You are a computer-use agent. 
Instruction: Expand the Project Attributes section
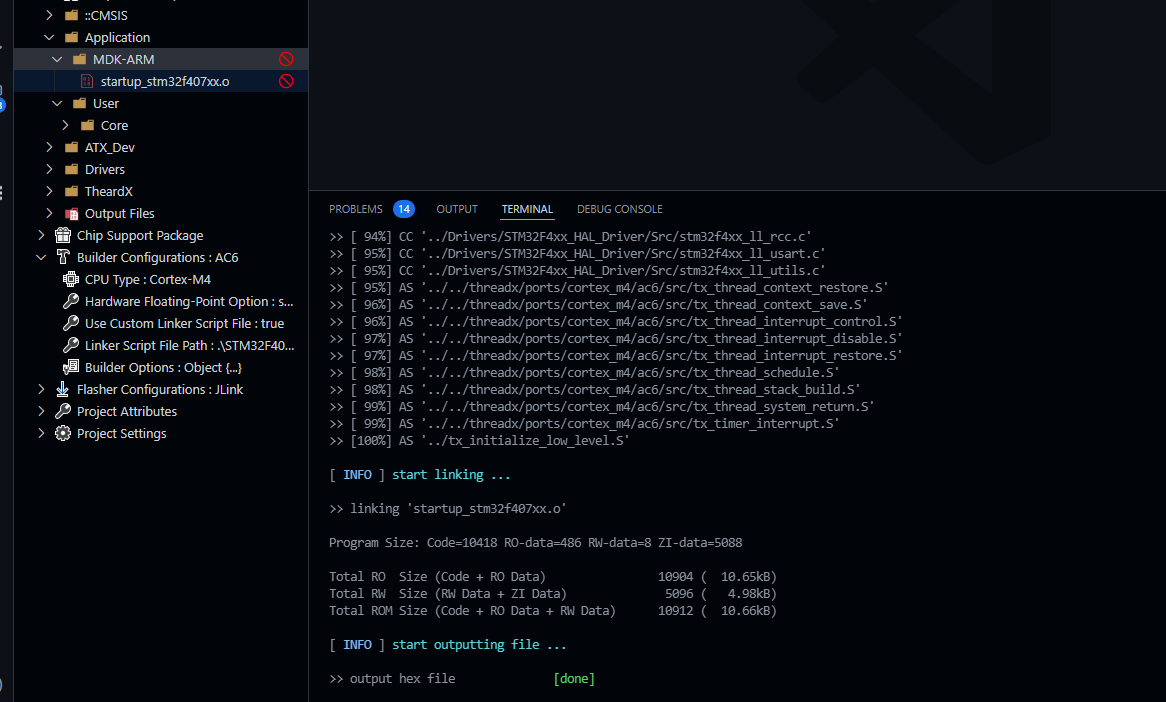pos(41,411)
